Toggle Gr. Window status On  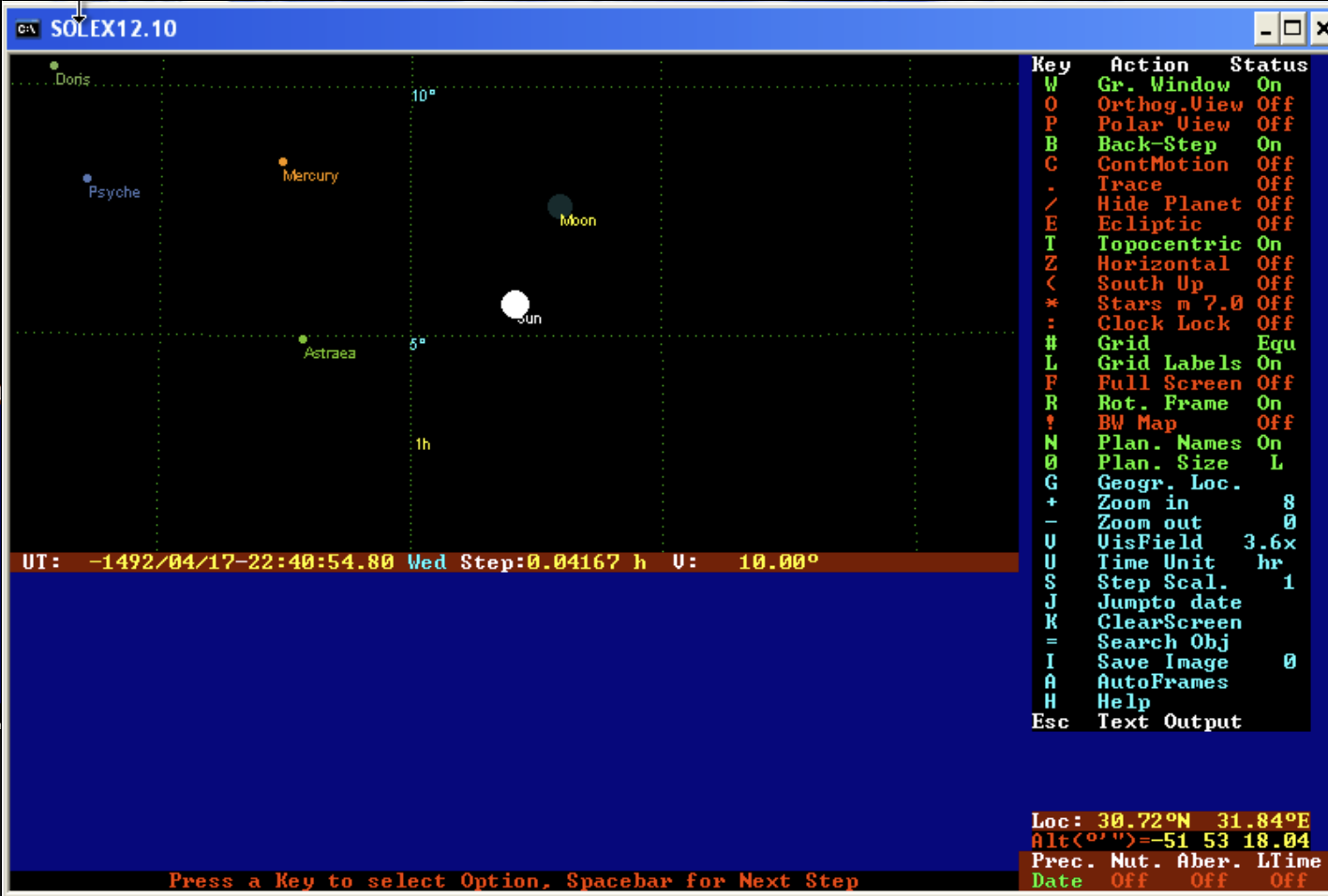tap(1269, 84)
